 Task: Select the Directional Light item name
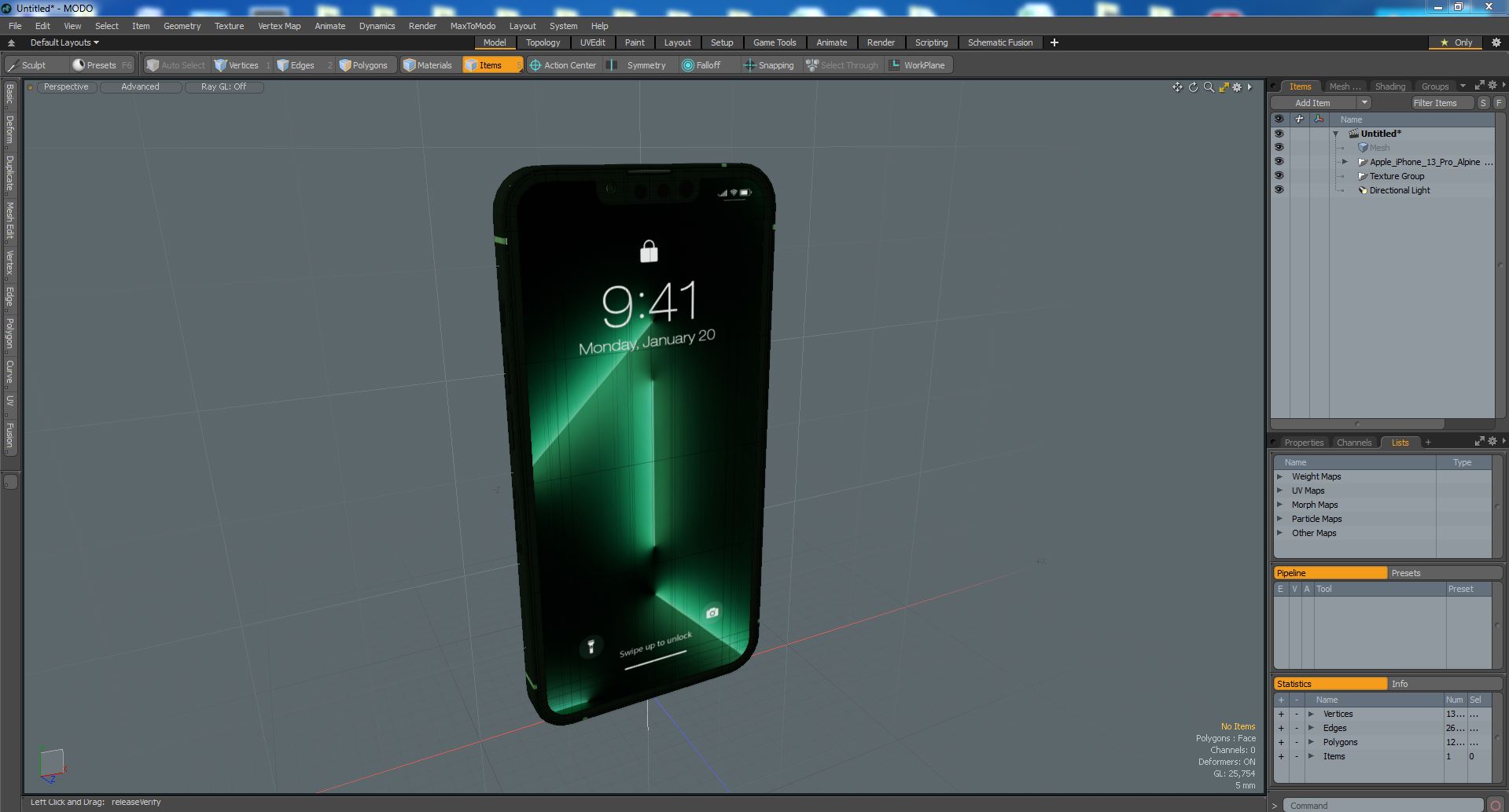pos(1400,190)
